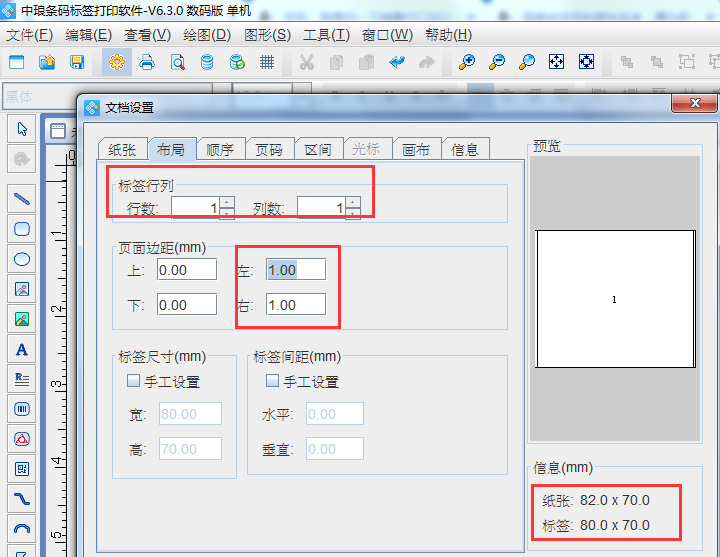Increase row count with up arrow
This screenshot has width=720, height=557.
pyautogui.click(x=227, y=203)
